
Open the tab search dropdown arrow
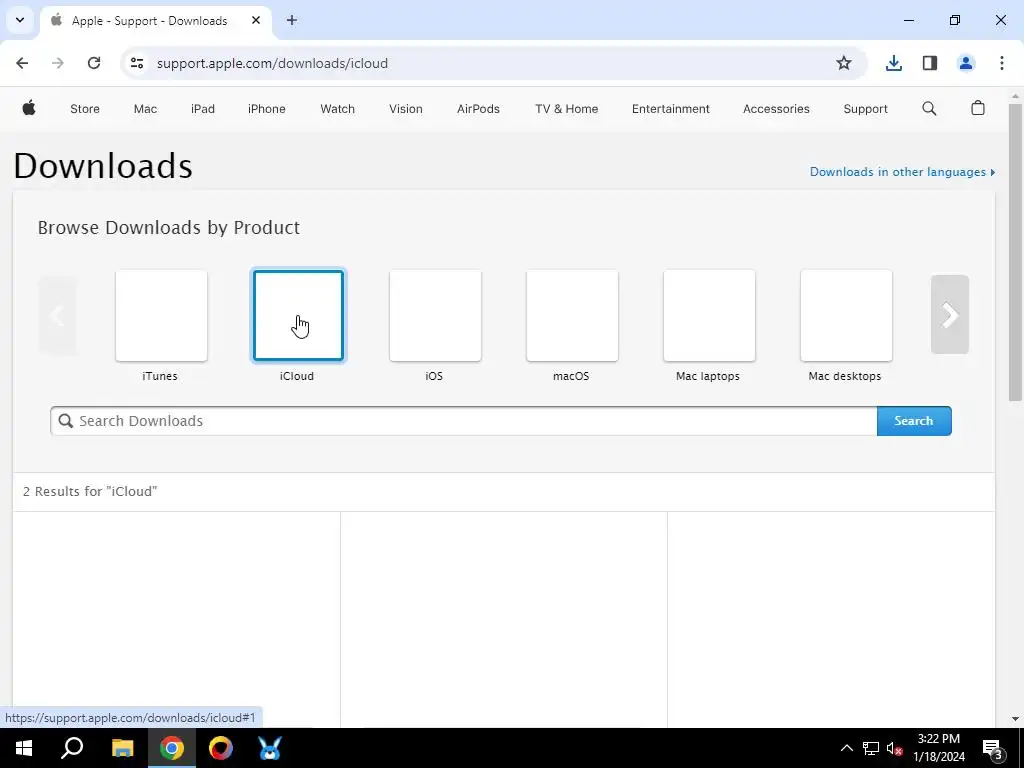pyautogui.click(x=20, y=20)
